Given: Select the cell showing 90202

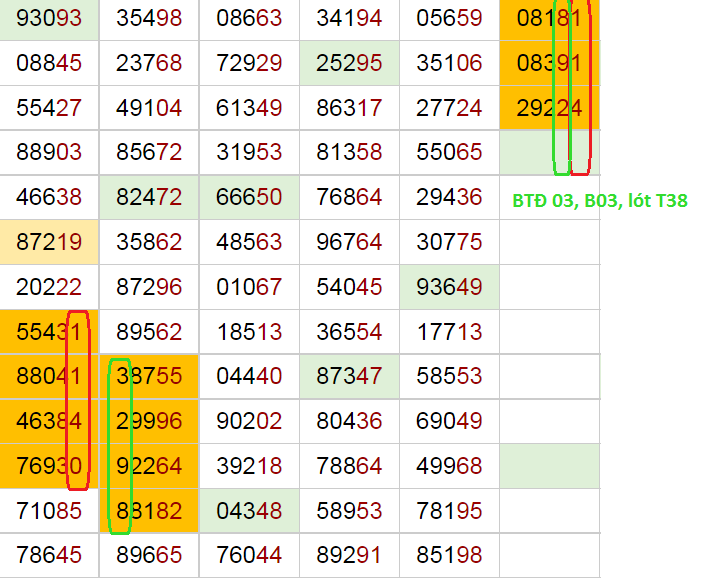Looking at the screenshot, I should [x=249, y=422].
